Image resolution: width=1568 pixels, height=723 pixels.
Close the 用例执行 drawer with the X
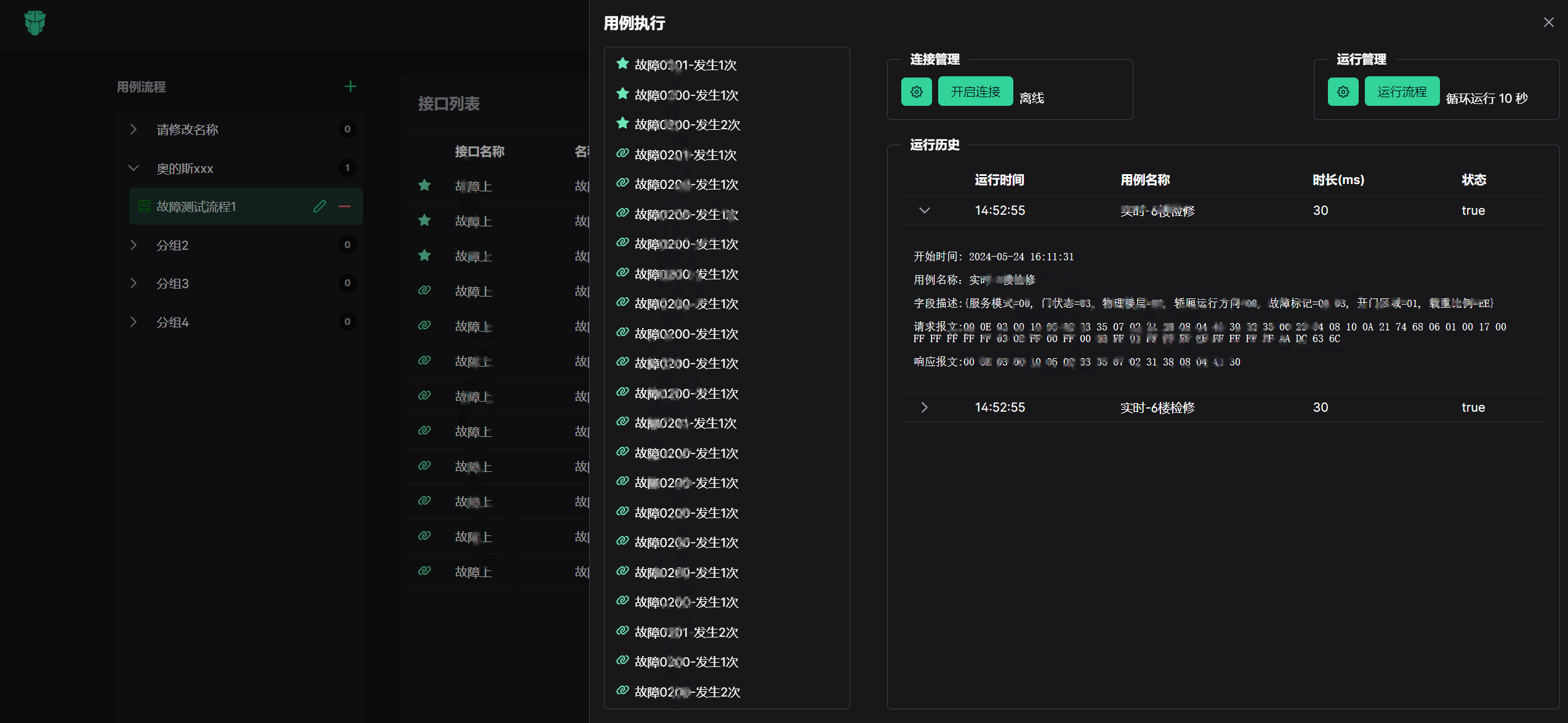pos(1549,22)
